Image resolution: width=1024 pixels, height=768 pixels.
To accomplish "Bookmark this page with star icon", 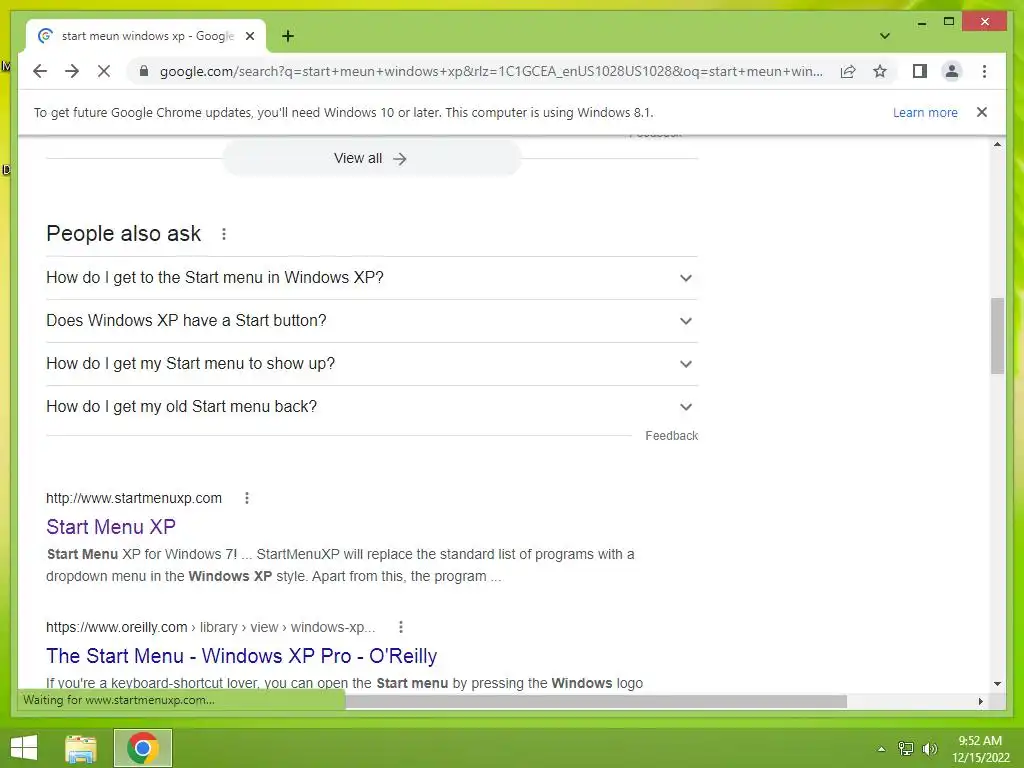I will click(x=880, y=71).
